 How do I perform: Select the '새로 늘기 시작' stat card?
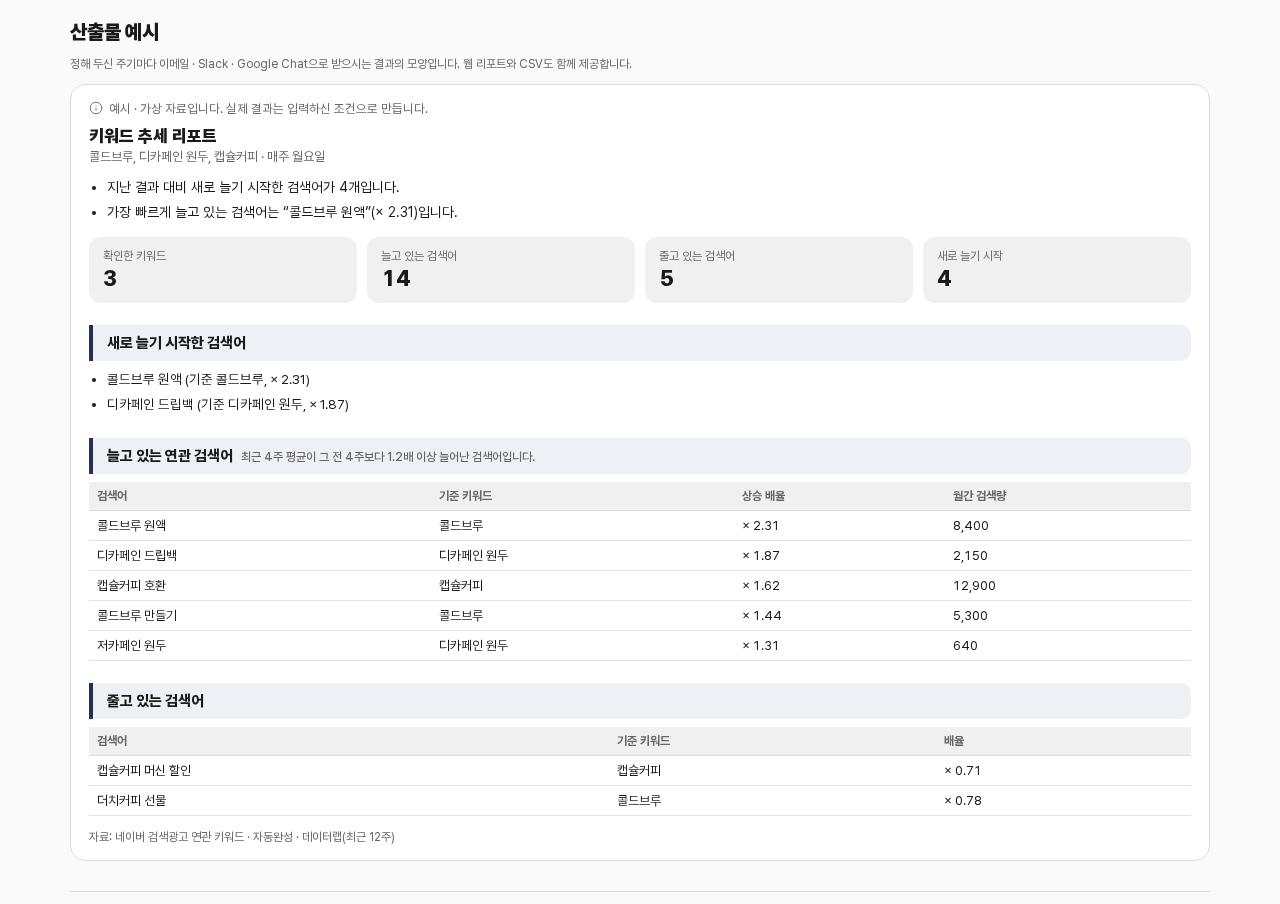coord(1057,270)
